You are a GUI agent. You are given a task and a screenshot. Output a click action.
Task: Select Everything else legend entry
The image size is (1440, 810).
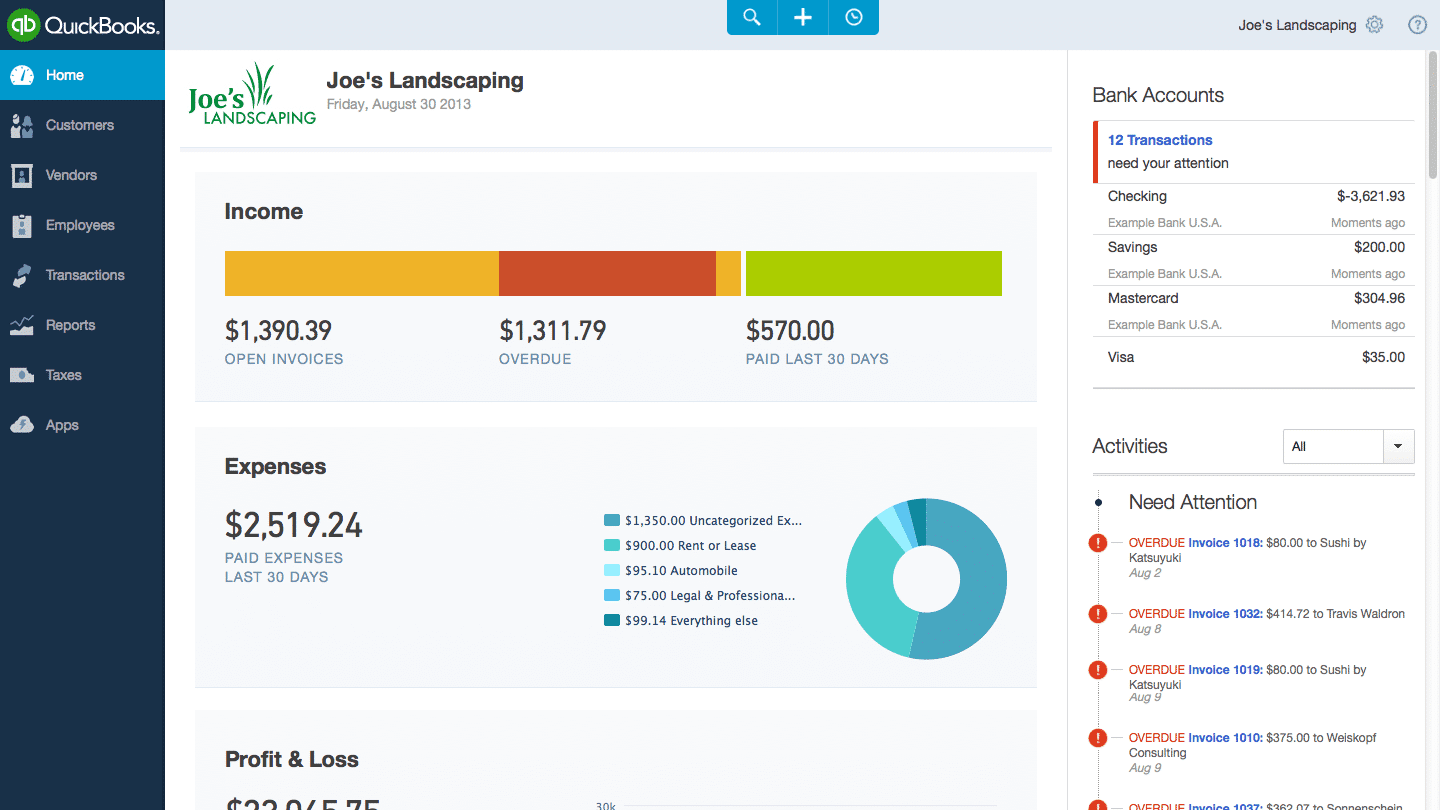[681, 621]
